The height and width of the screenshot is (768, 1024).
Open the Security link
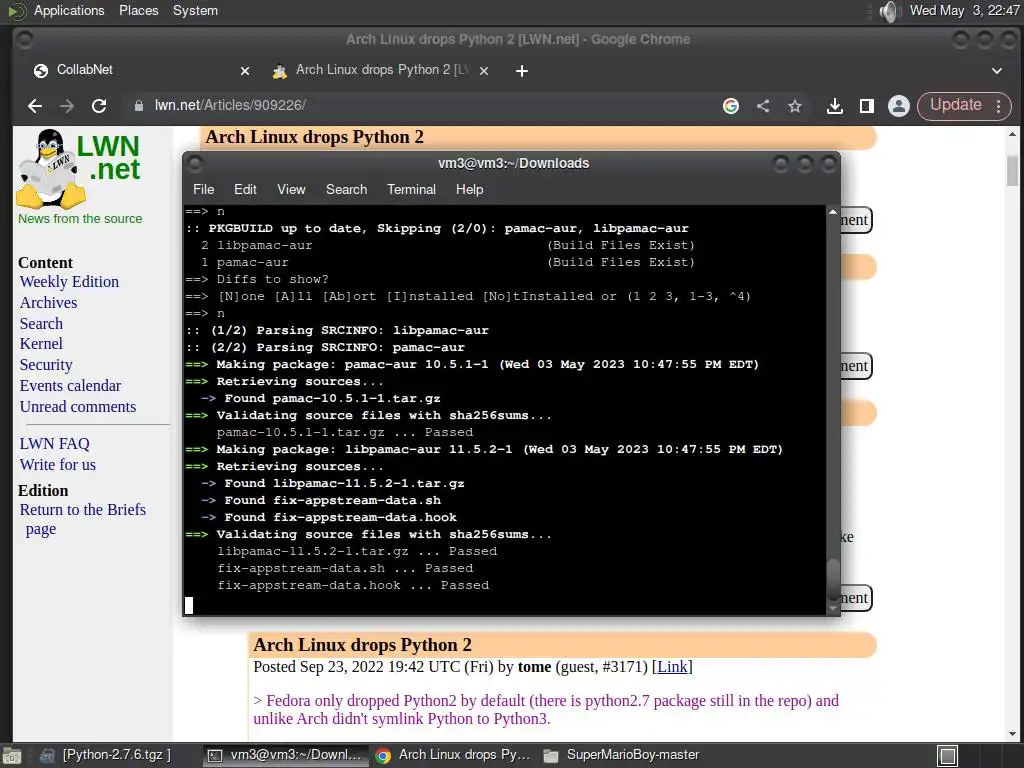[x=46, y=364]
